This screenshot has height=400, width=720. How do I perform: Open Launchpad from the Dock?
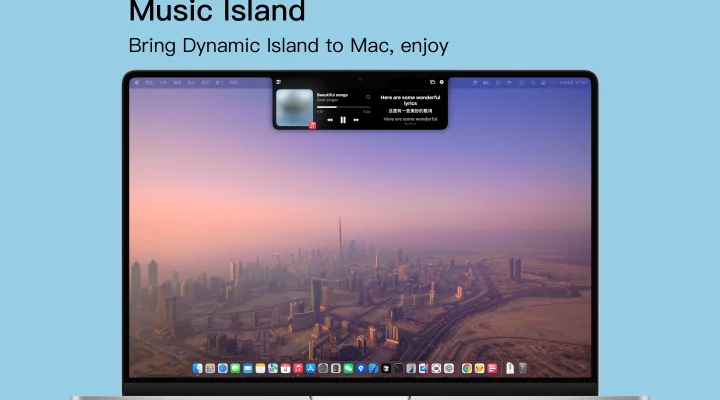pos(210,368)
